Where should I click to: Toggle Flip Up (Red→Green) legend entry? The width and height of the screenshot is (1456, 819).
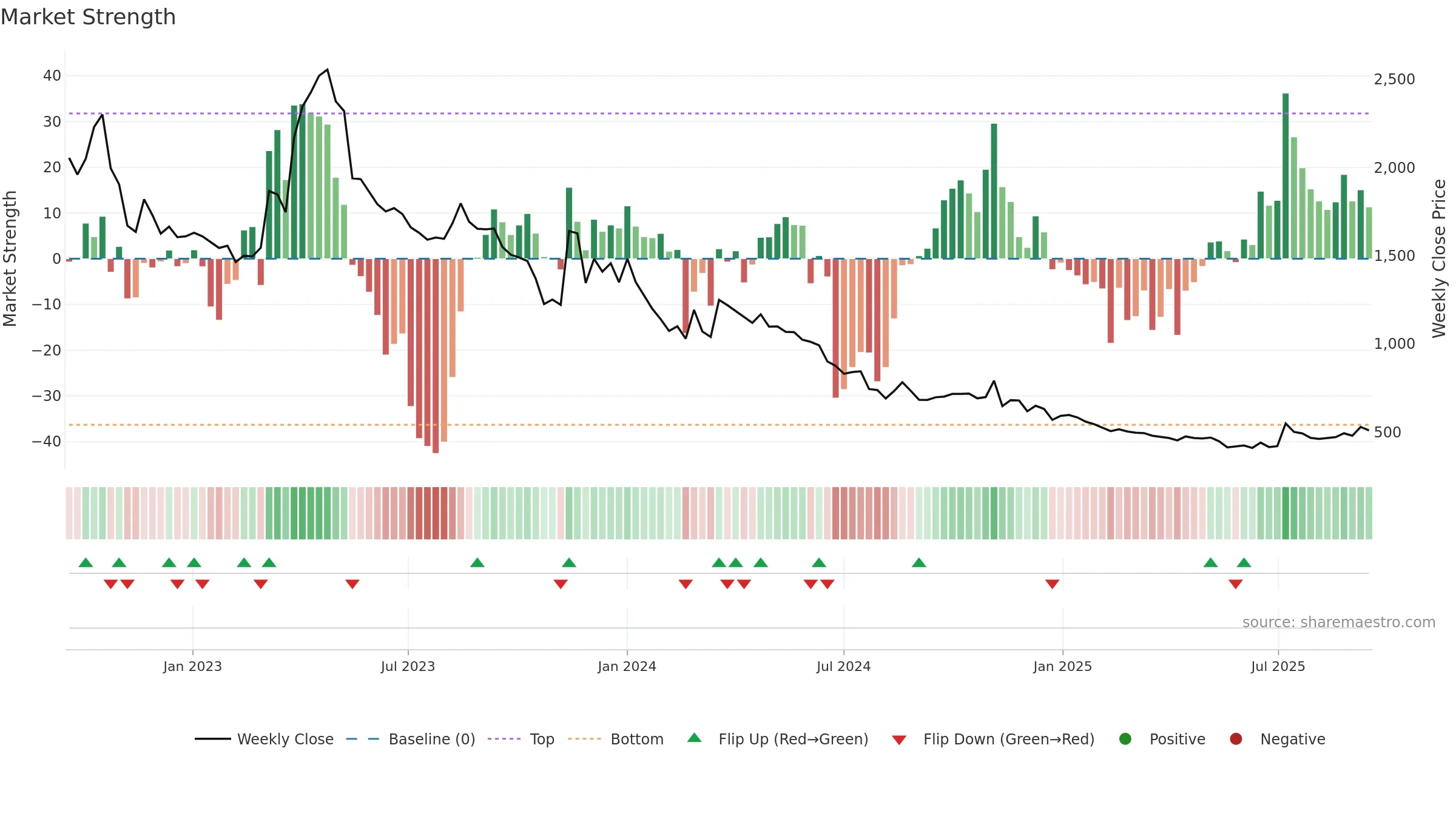click(778, 739)
